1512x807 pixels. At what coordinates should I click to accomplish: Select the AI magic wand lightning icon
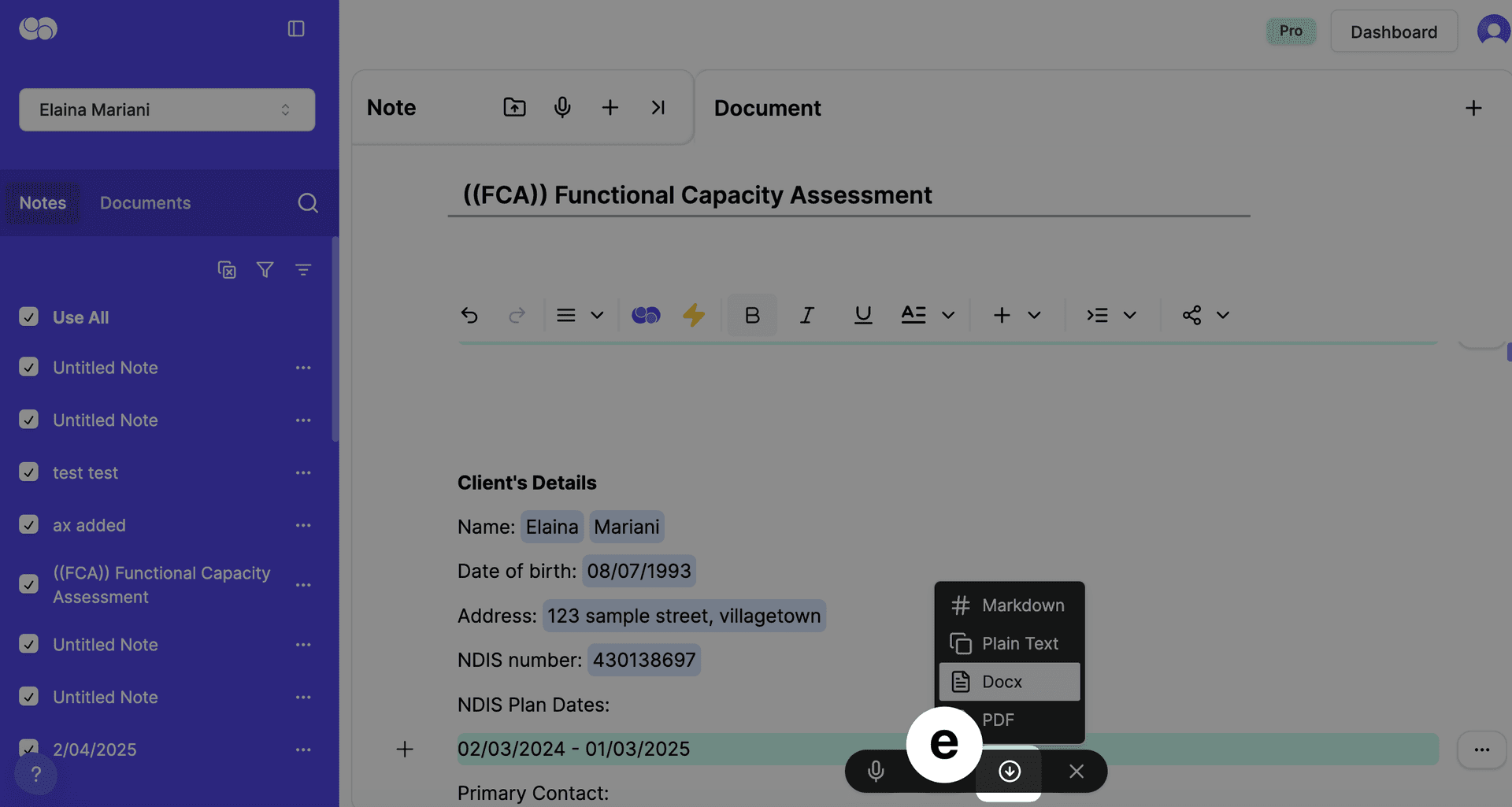[x=694, y=315]
